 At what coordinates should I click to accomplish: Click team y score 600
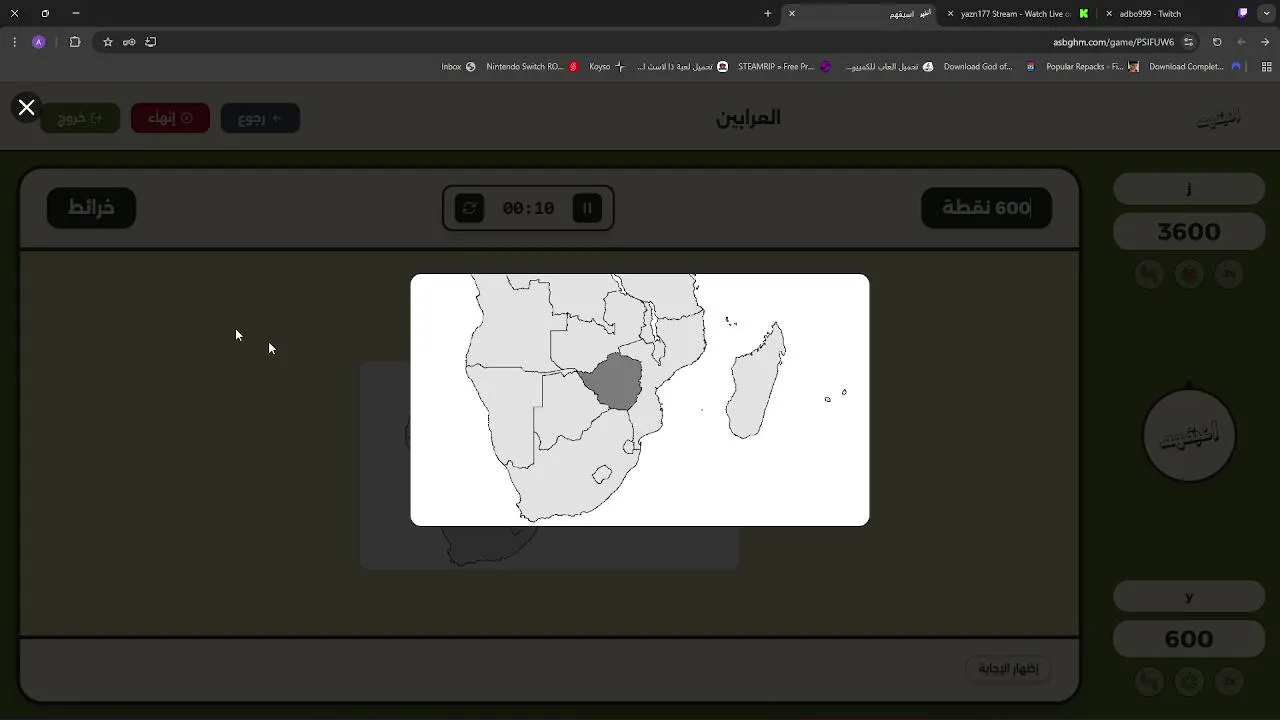[x=1189, y=639]
